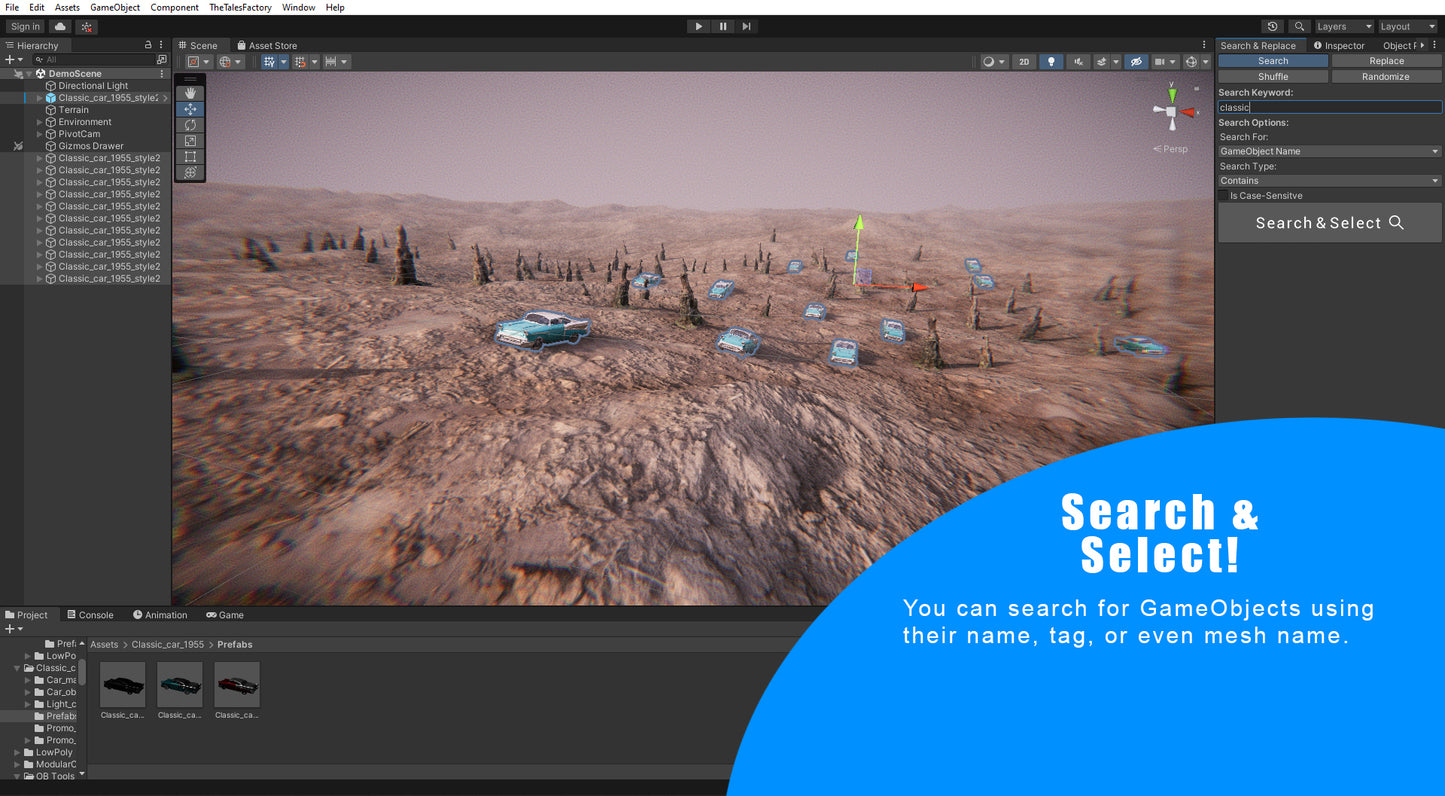Select the Hand view tool
The image size is (1445, 796).
pos(190,93)
